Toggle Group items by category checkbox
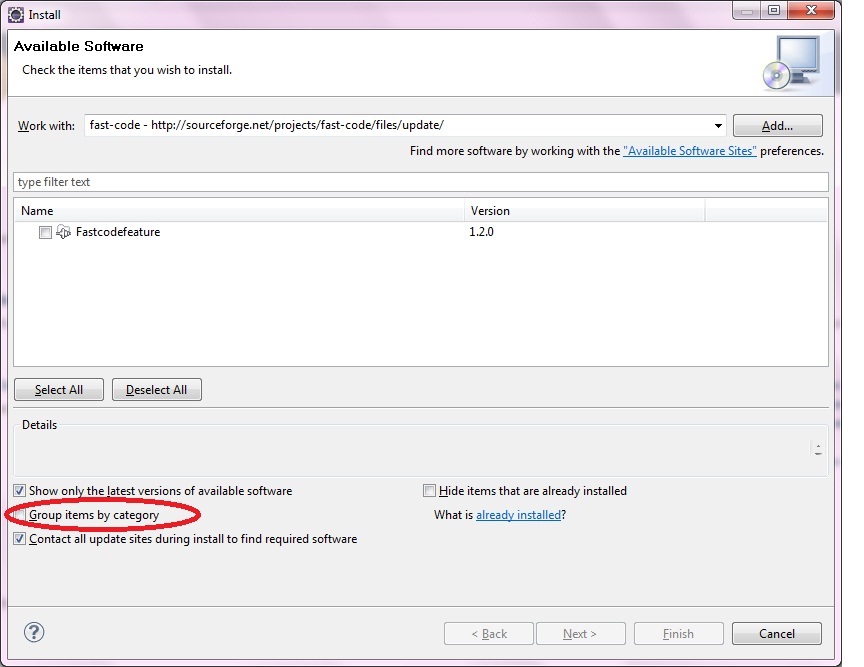The height and width of the screenshot is (667, 864). [x=21, y=515]
